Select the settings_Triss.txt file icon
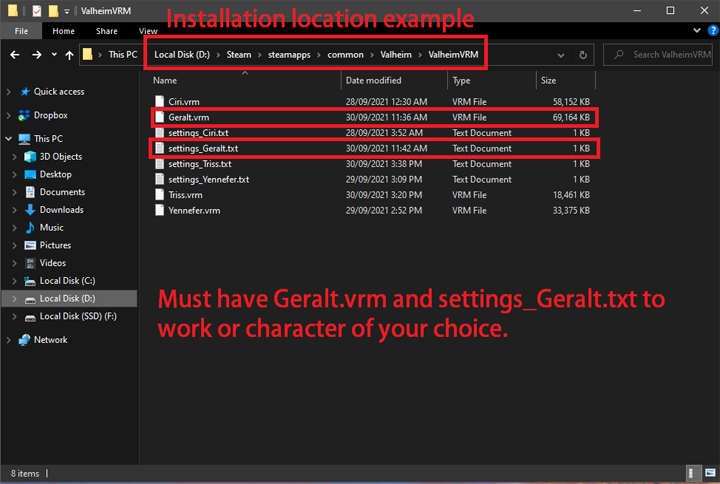 tap(159, 163)
